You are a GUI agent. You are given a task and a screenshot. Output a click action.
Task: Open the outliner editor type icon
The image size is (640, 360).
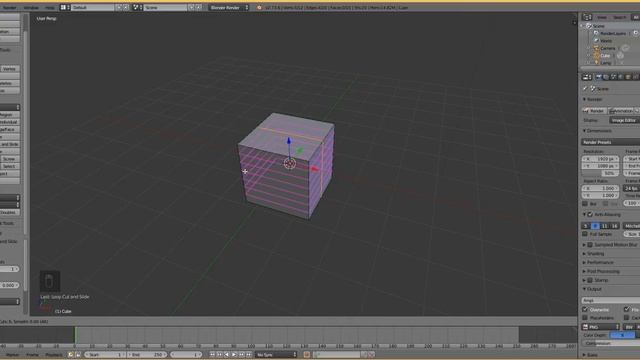(587, 17)
